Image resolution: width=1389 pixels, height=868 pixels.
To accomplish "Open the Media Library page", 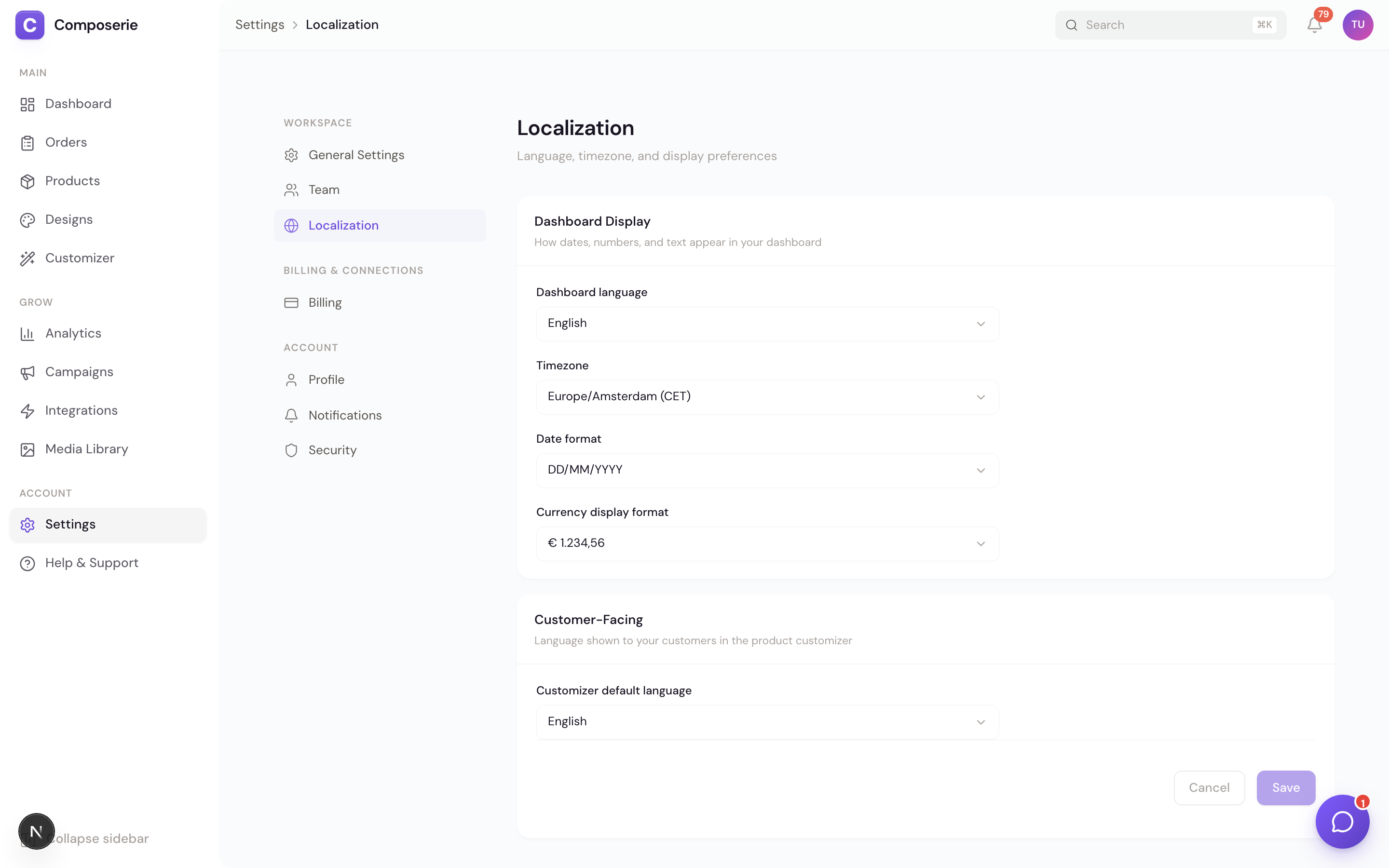I will [x=108, y=449].
